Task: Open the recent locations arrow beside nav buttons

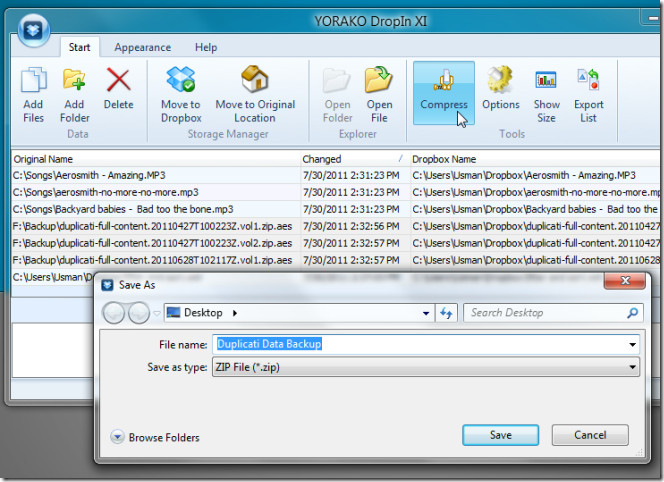Action: 157,313
